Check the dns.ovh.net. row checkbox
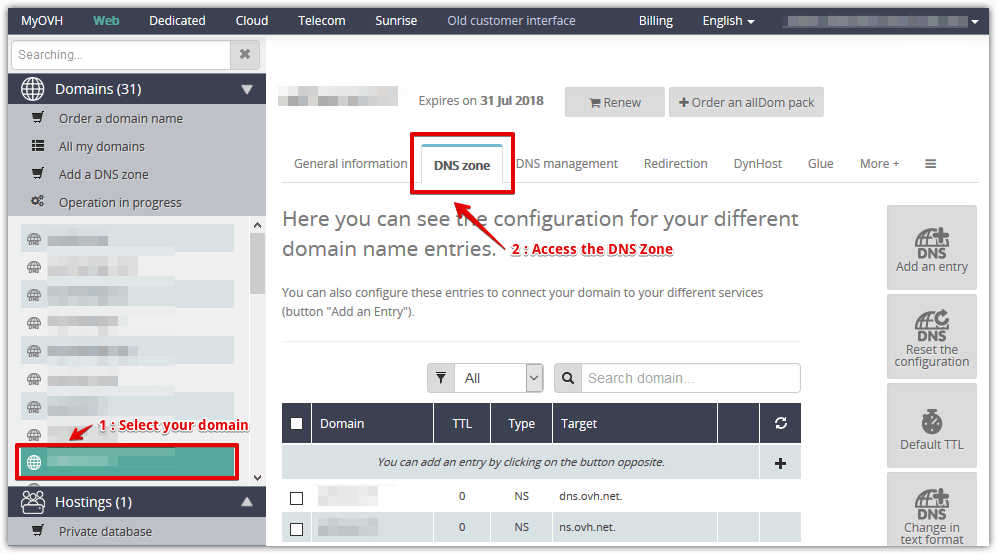This screenshot has height=554, width=997. [297, 498]
